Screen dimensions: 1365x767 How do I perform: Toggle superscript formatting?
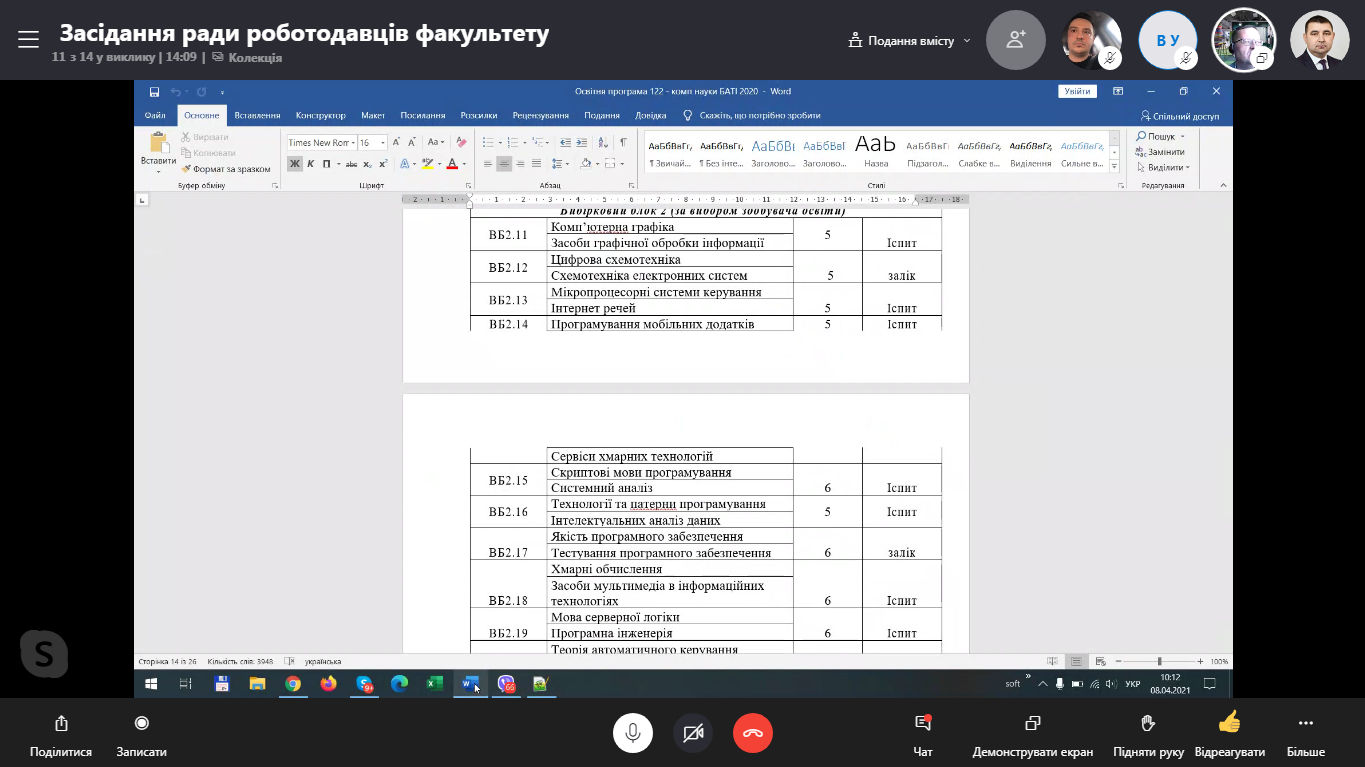tap(382, 164)
